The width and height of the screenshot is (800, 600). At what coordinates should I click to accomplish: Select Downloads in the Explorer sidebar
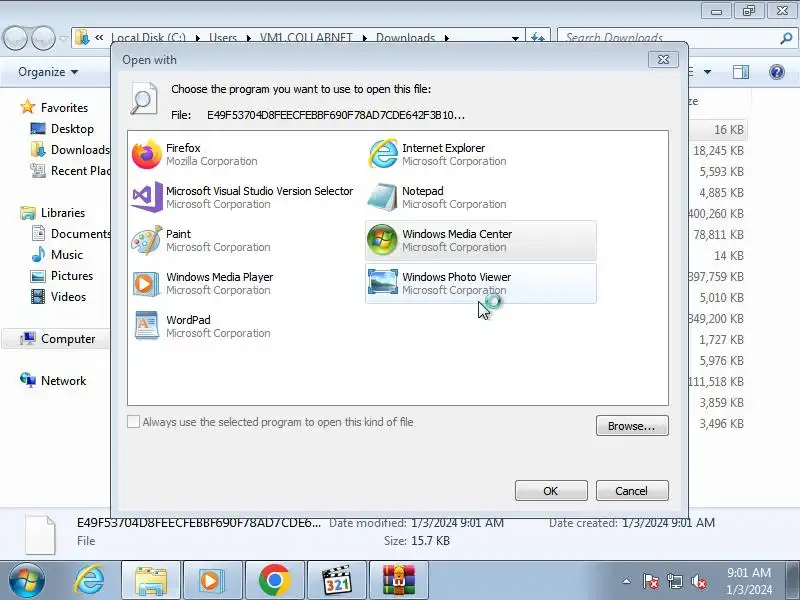(70, 149)
